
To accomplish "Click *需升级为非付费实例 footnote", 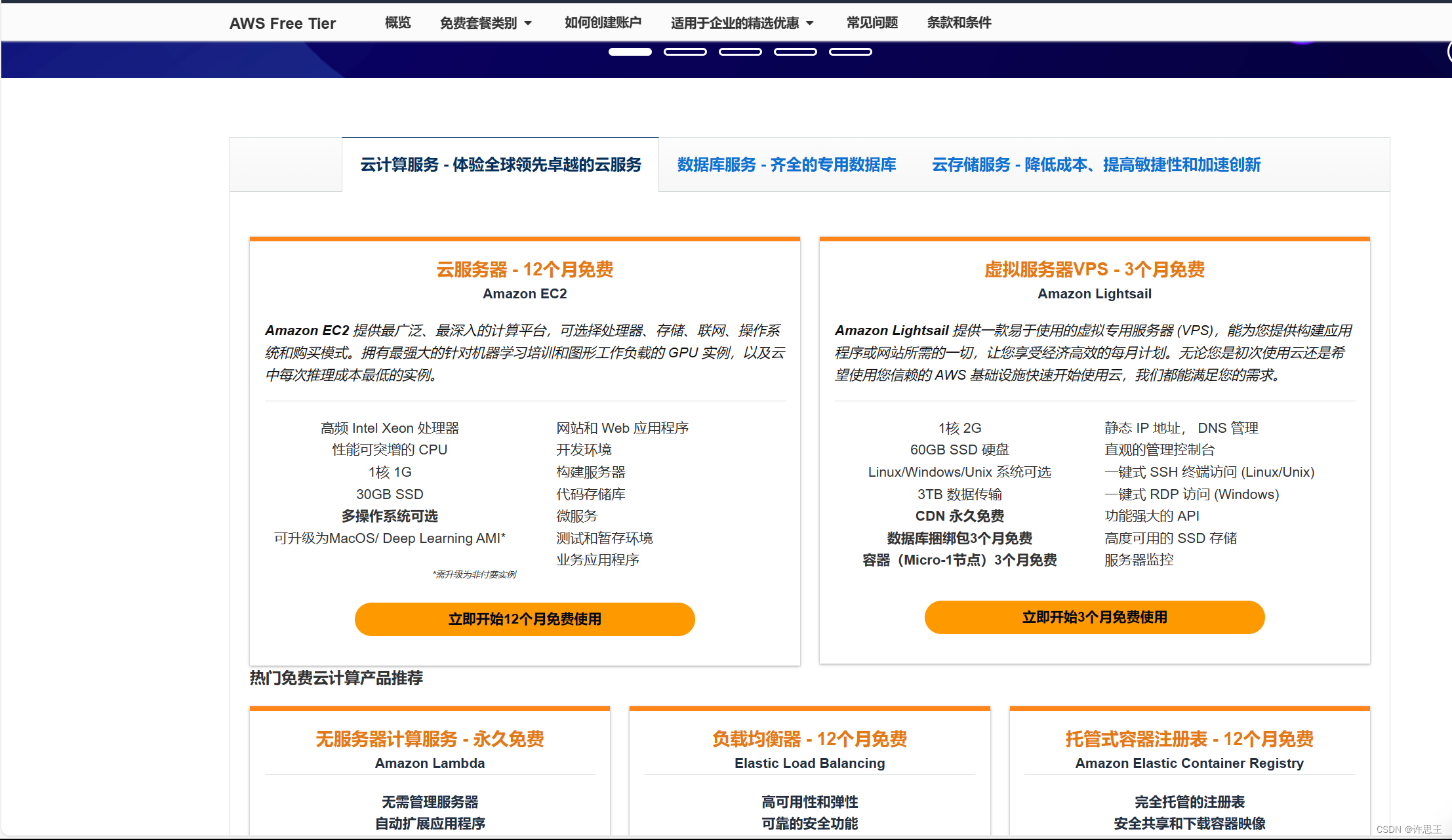I will point(474,574).
